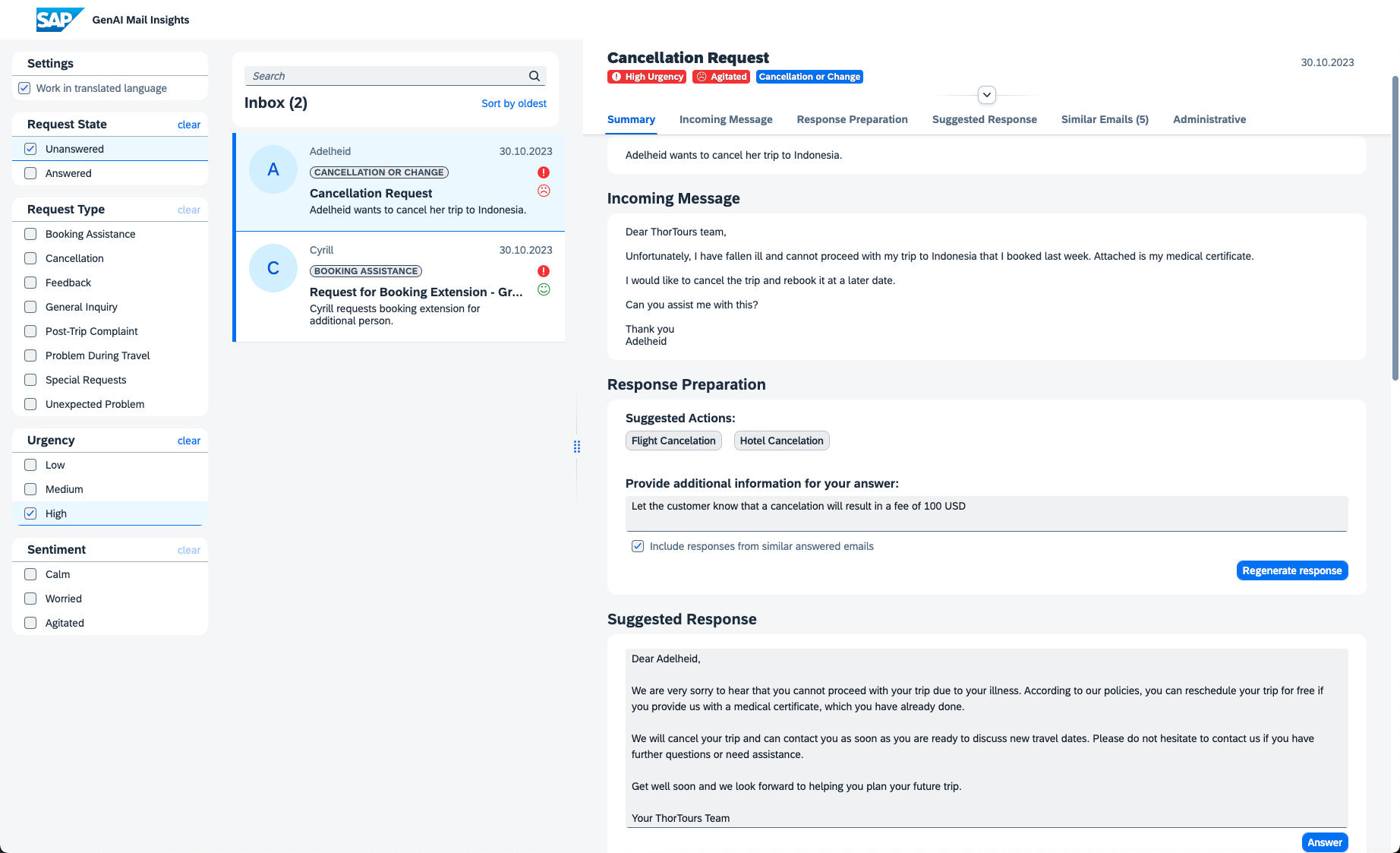The height and width of the screenshot is (853, 1400).
Task: Check Low urgency filter
Action: (30, 465)
